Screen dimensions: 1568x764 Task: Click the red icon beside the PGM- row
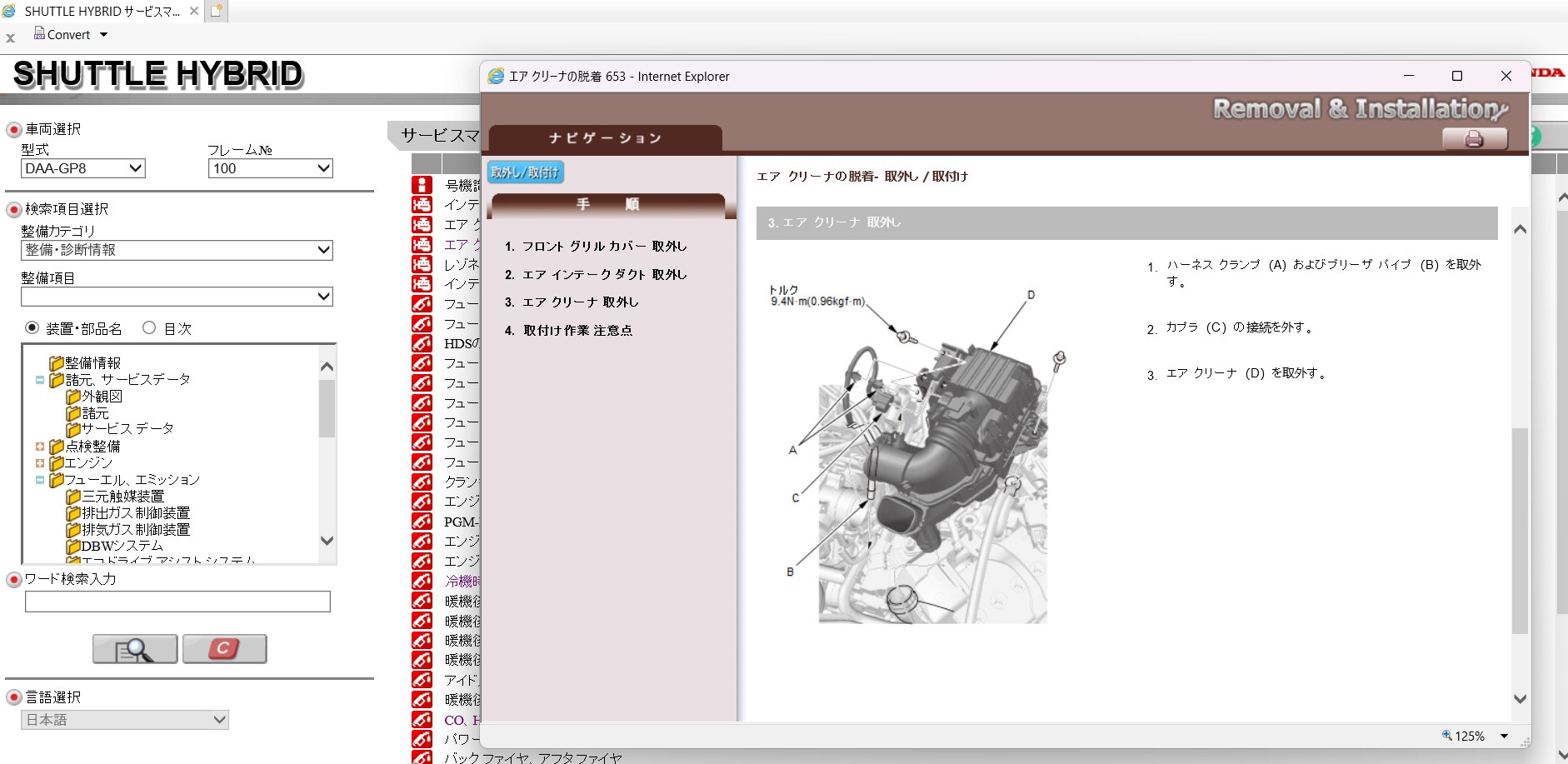tap(422, 522)
